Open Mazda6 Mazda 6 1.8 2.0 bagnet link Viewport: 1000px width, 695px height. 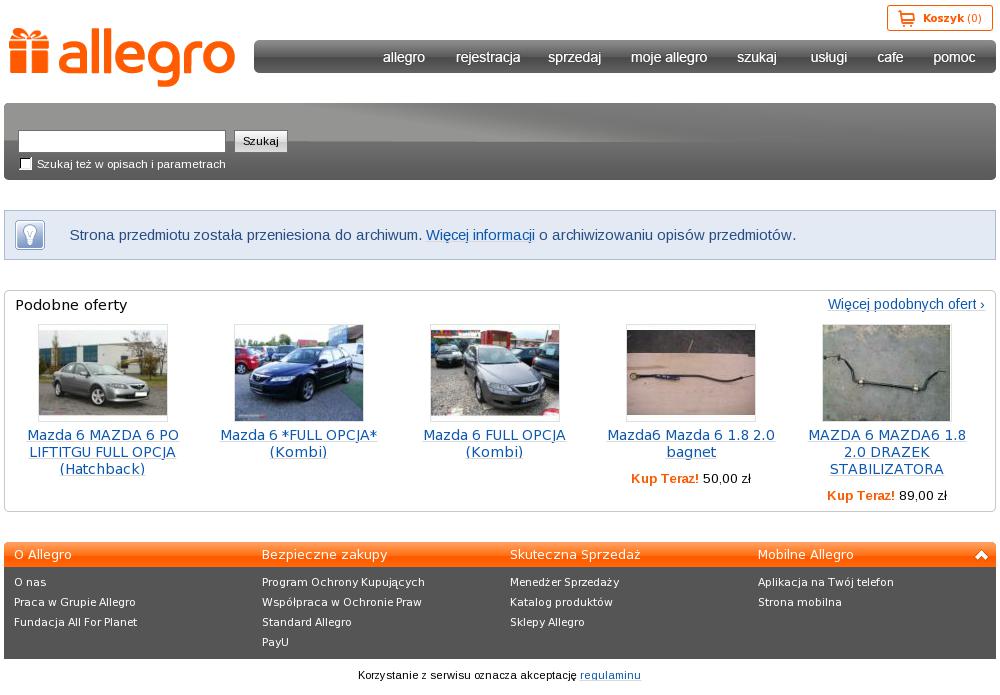(691, 444)
